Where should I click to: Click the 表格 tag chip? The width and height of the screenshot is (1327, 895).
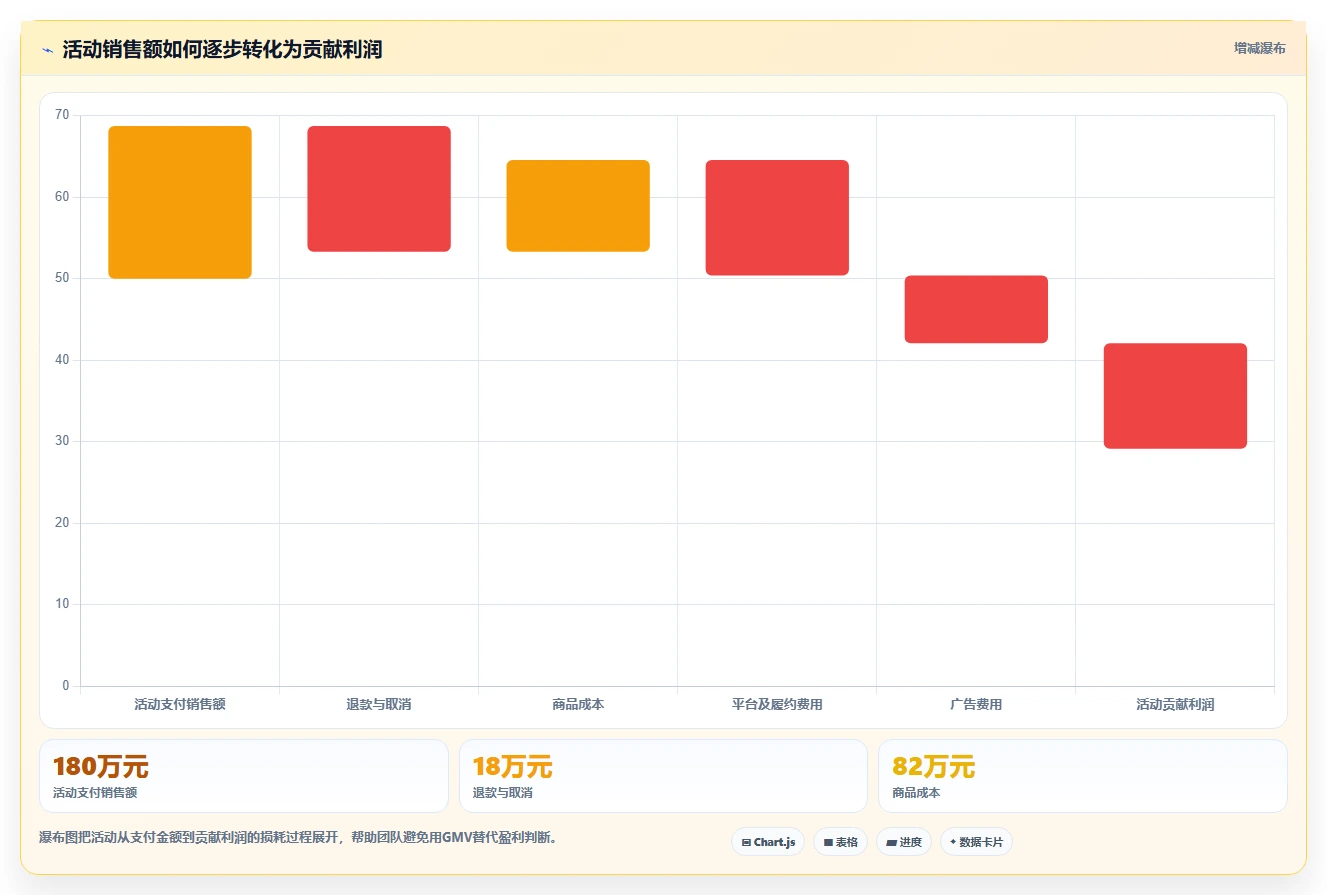[x=841, y=842]
